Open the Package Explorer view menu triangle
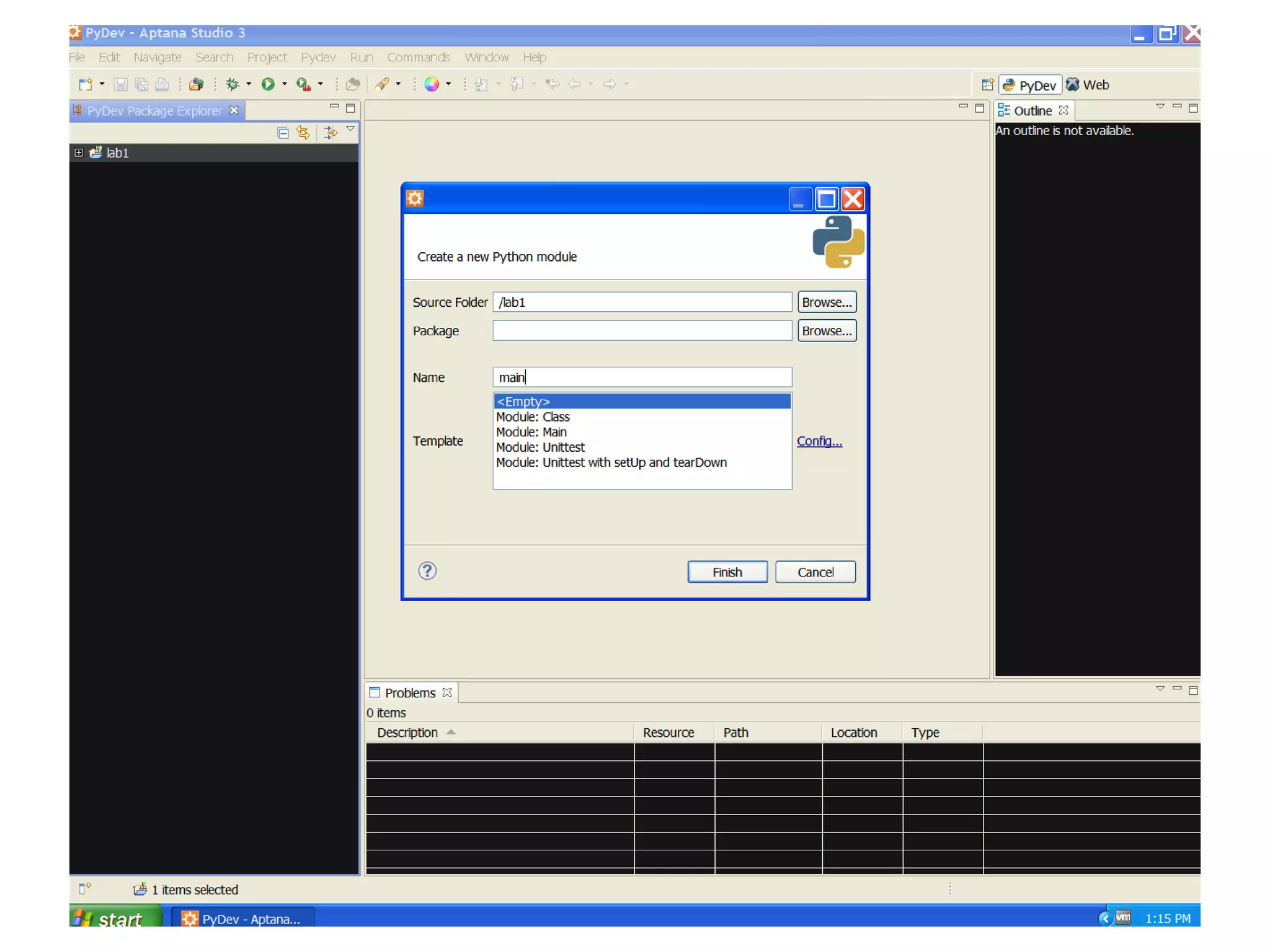Screen dimensions: 1270x952 [x=350, y=129]
